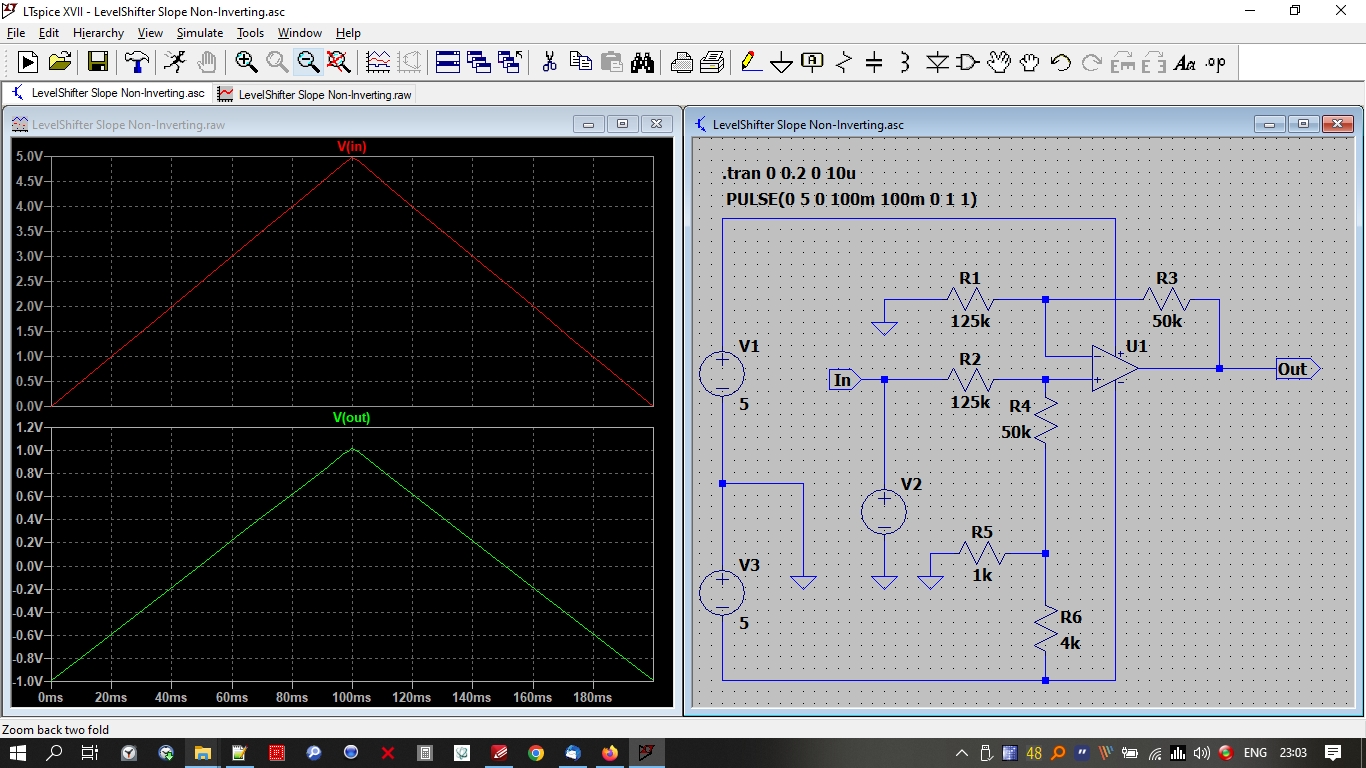Click the Copy icon in toolbar
Viewport: 1366px width, 768px height.
click(580, 62)
